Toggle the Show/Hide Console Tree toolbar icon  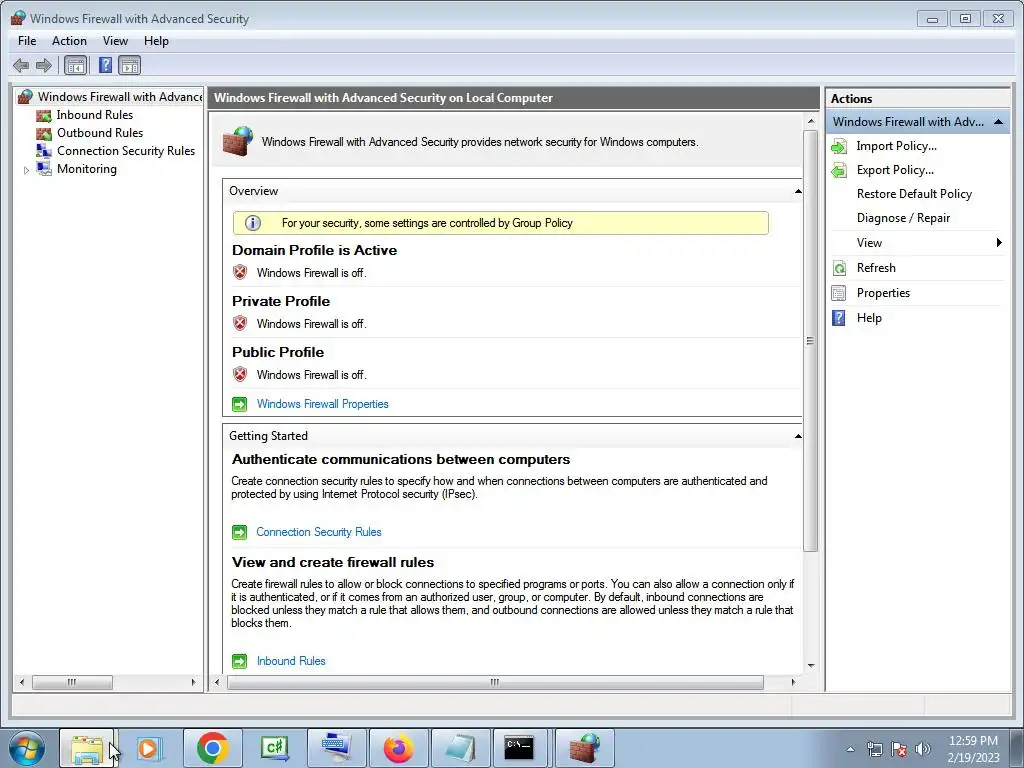click(x=76, y=65)
